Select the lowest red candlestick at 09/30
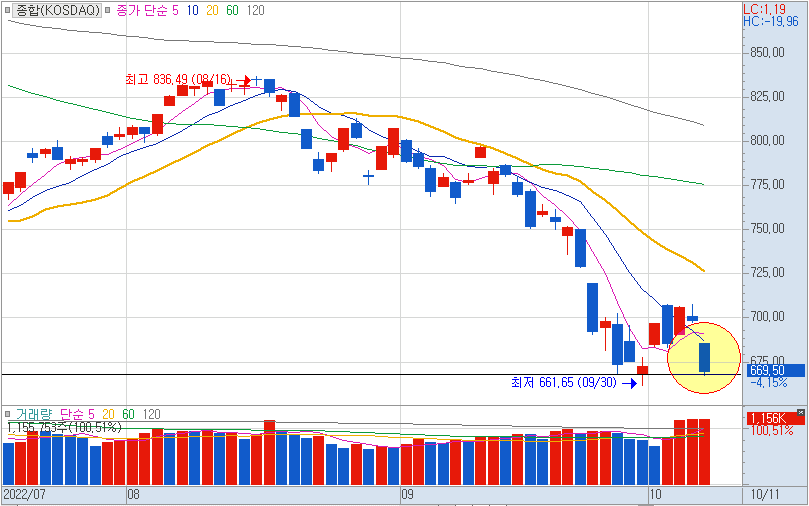809x506 pixels. [642, 370]
